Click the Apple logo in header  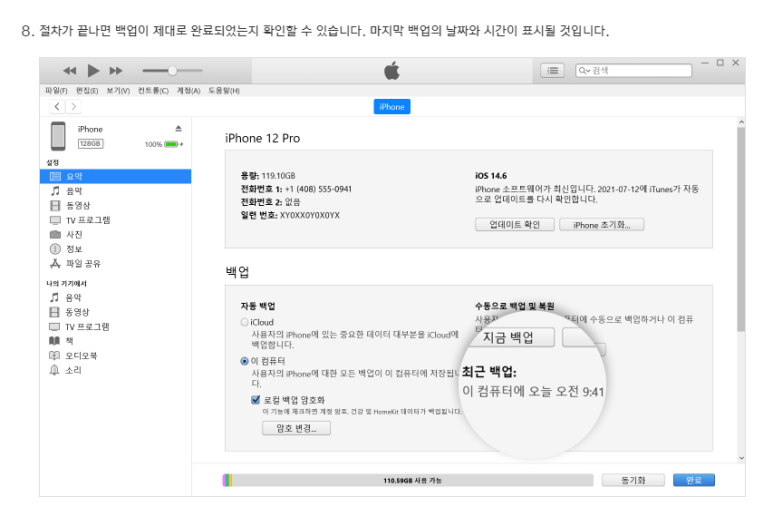pos(392,70)
